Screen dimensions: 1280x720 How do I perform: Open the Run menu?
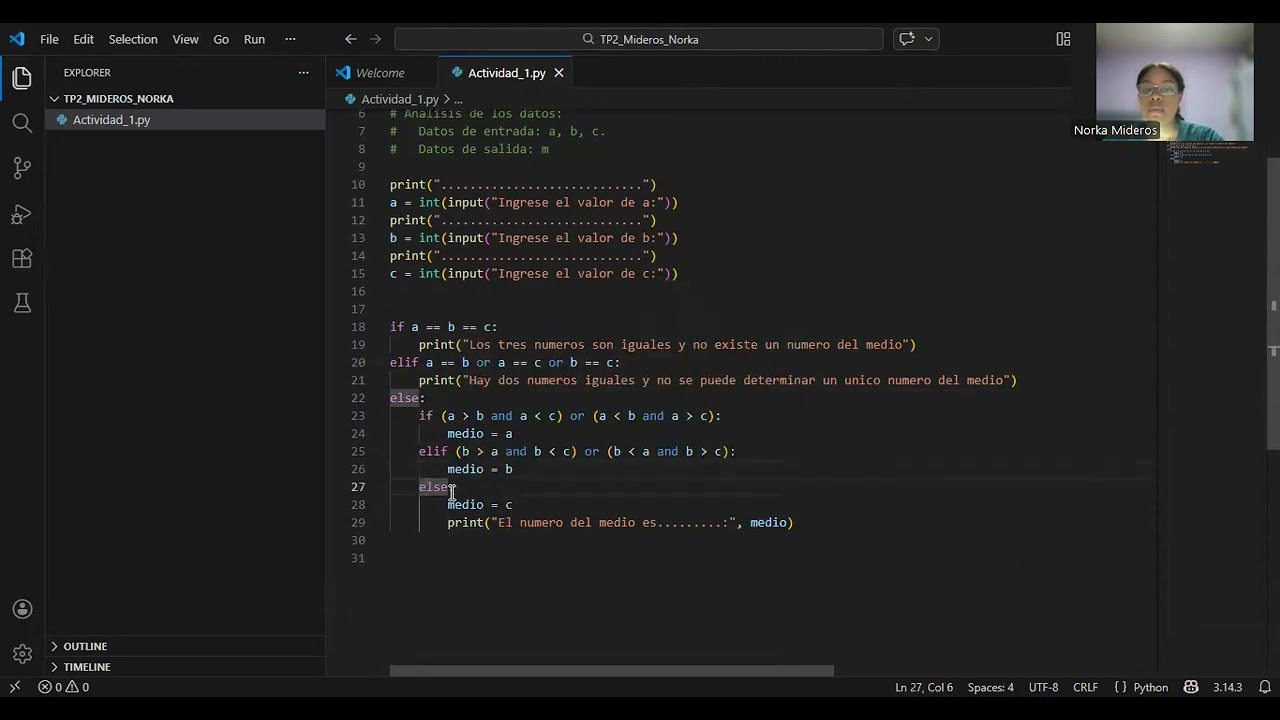pyautogui.click(x=254, y=39)
